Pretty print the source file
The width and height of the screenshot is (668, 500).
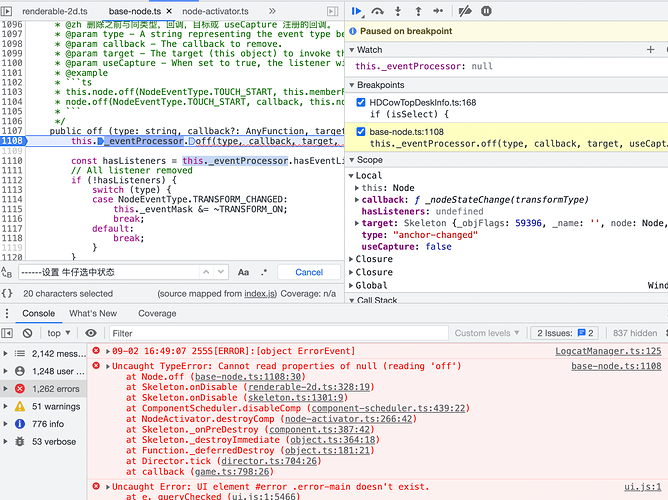tap(7, 293)
